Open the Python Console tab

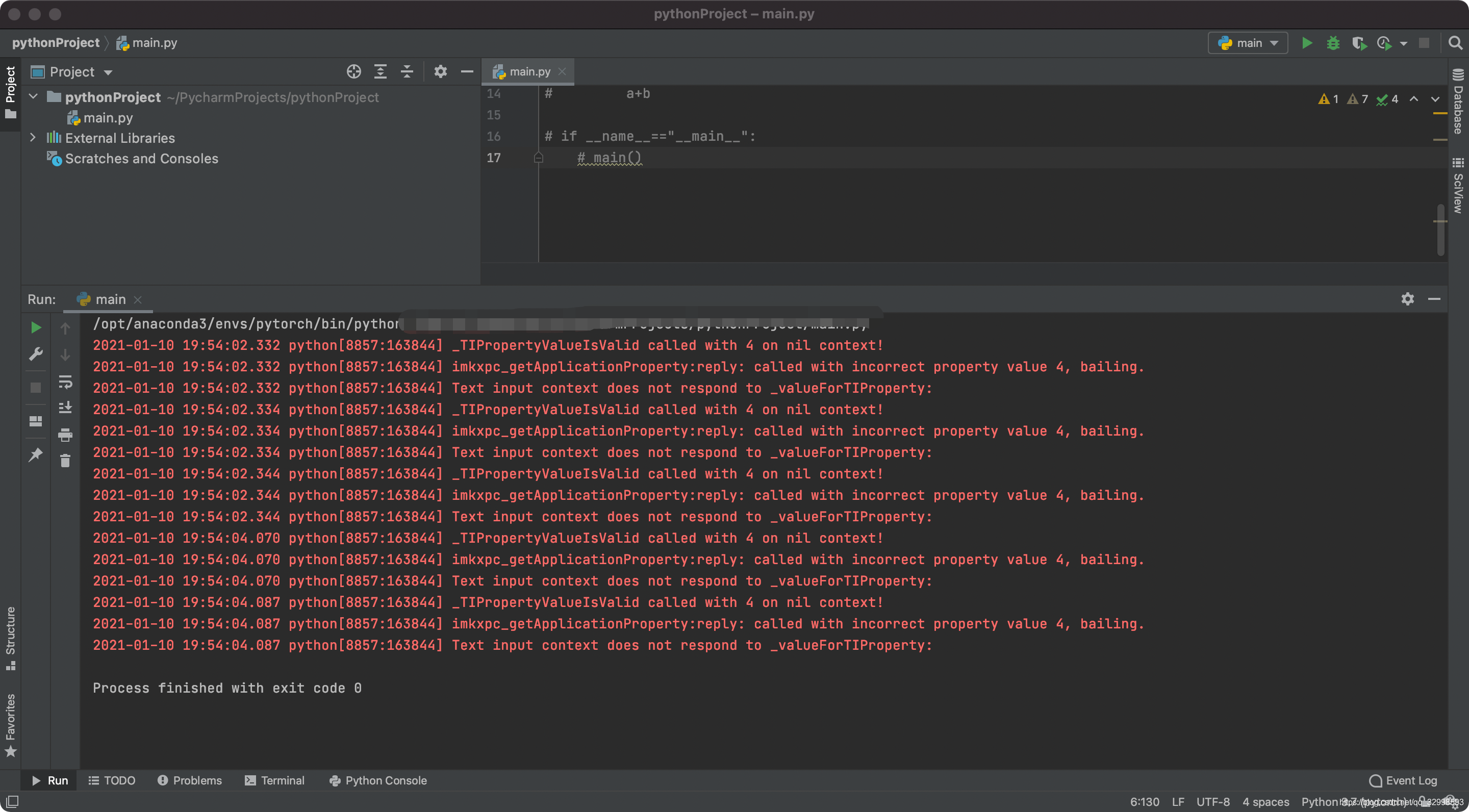click(378, 780)
